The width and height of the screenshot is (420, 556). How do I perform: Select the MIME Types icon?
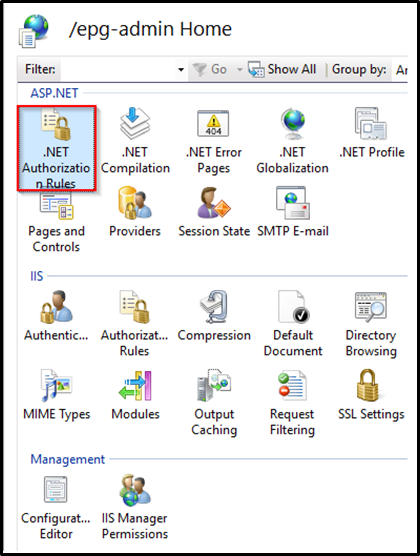[x=56, y=395]
